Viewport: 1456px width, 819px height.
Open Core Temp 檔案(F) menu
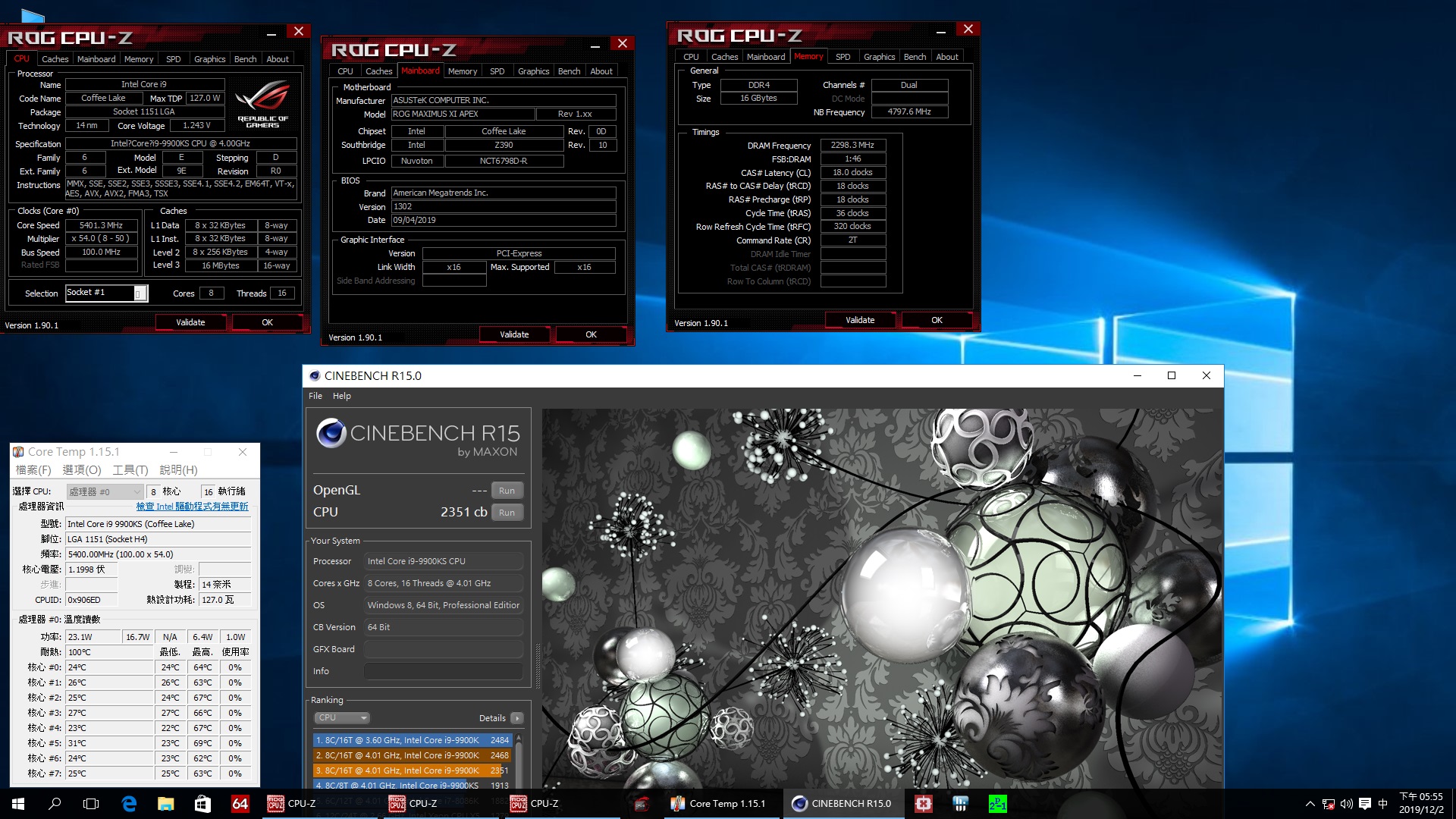[x=33, y=470]
